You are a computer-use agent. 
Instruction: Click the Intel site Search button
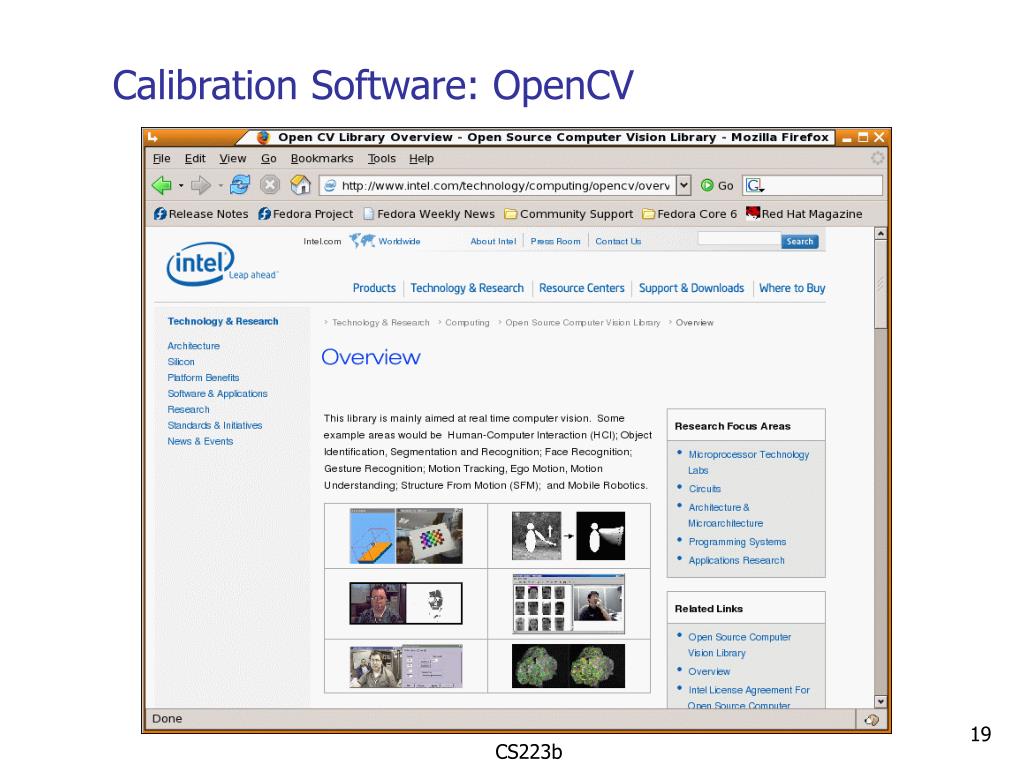[x=799, y=241]
